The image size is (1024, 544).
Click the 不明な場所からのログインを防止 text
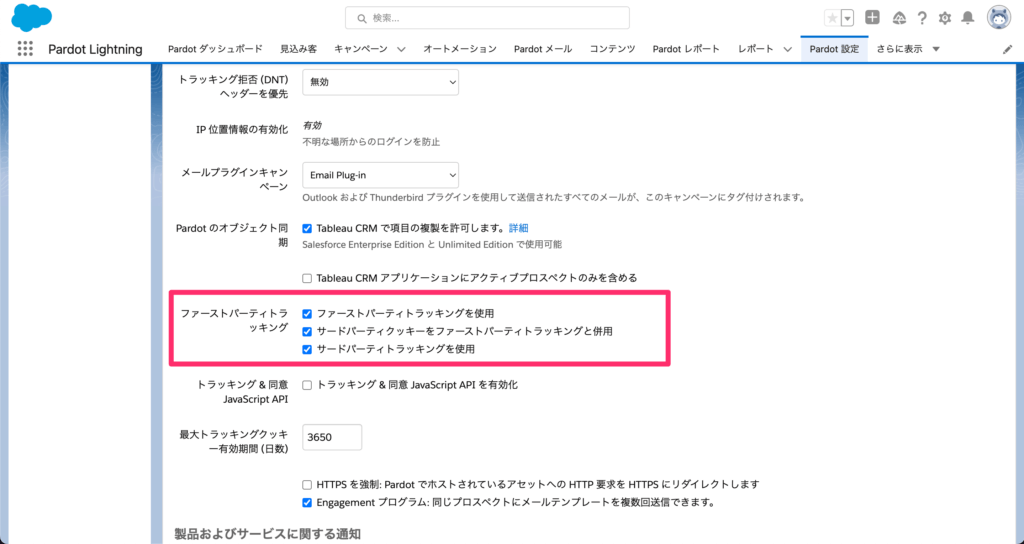371,142
